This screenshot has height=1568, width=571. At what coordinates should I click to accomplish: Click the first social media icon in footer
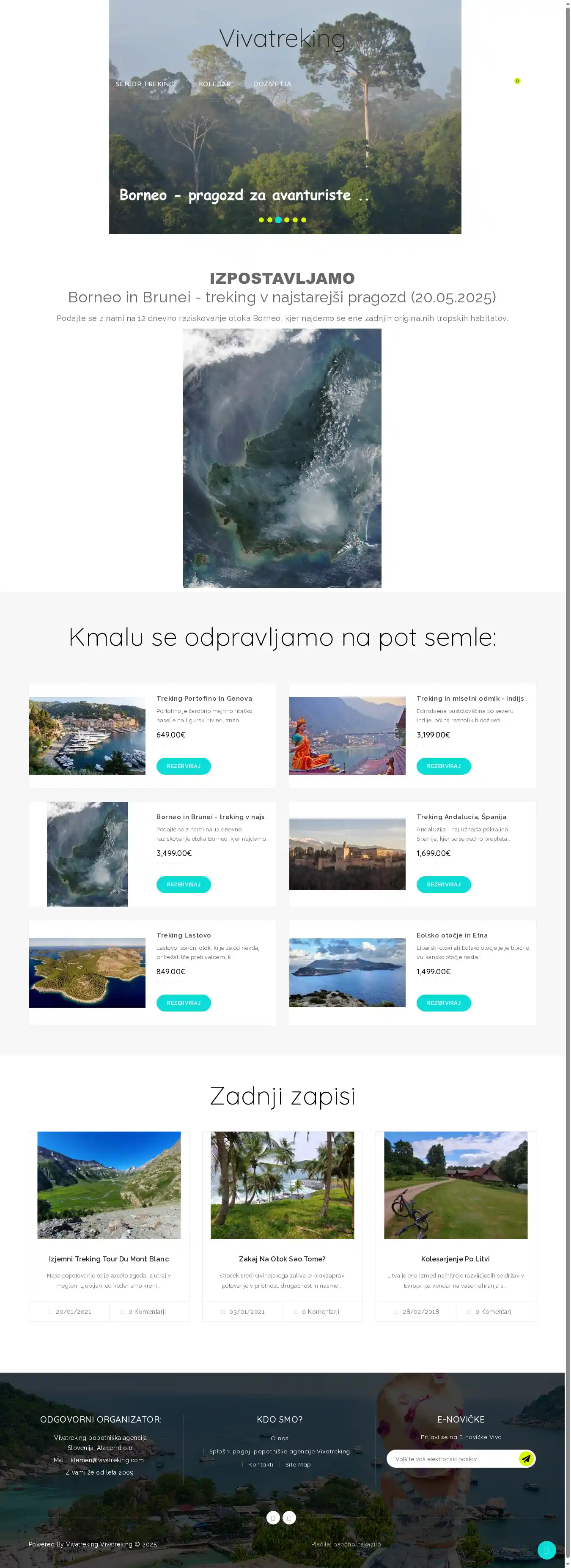(x=273, y=1518)
